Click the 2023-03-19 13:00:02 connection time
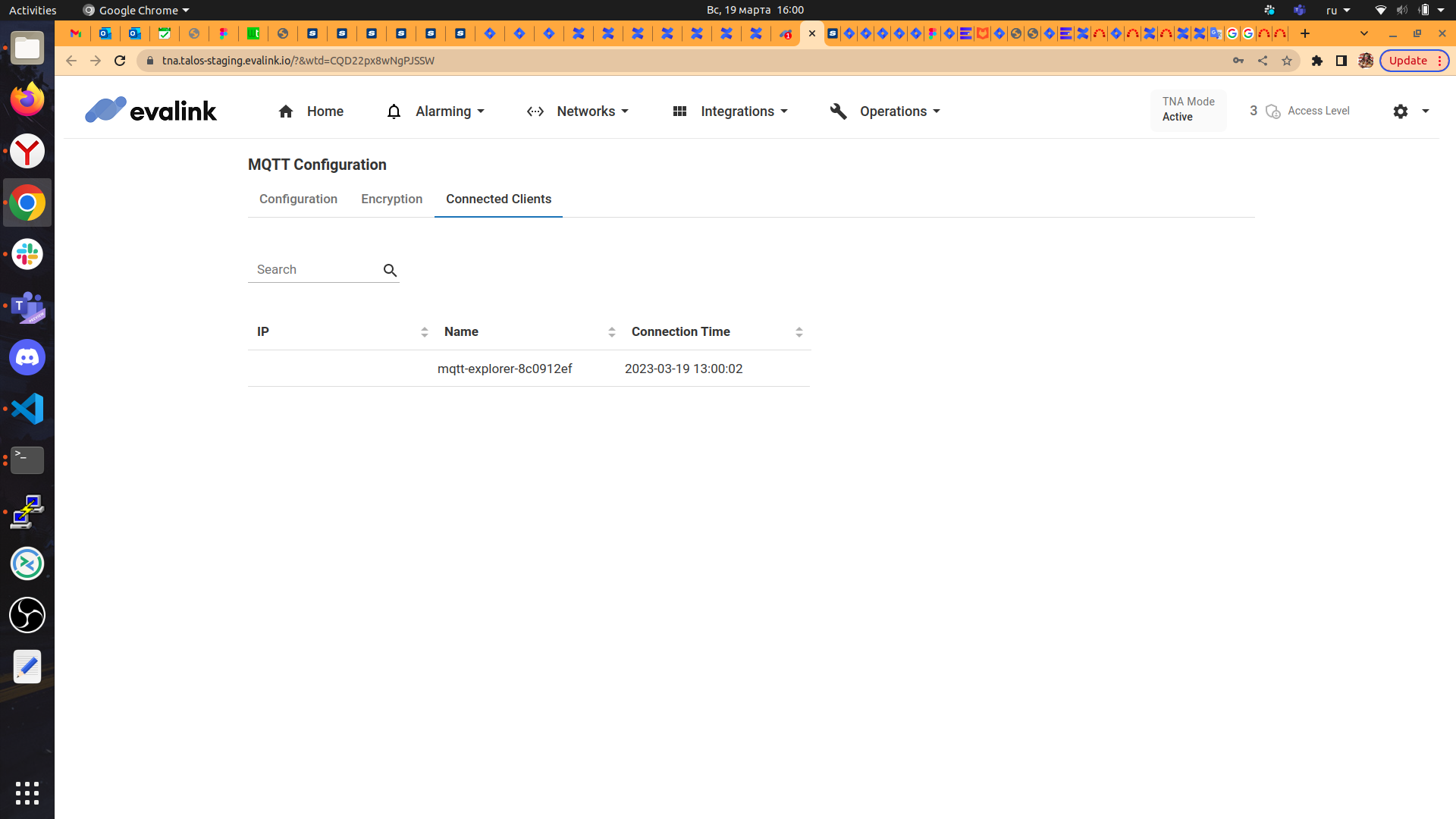Screen dimensions: 1456x819 [x=683, y=369]
